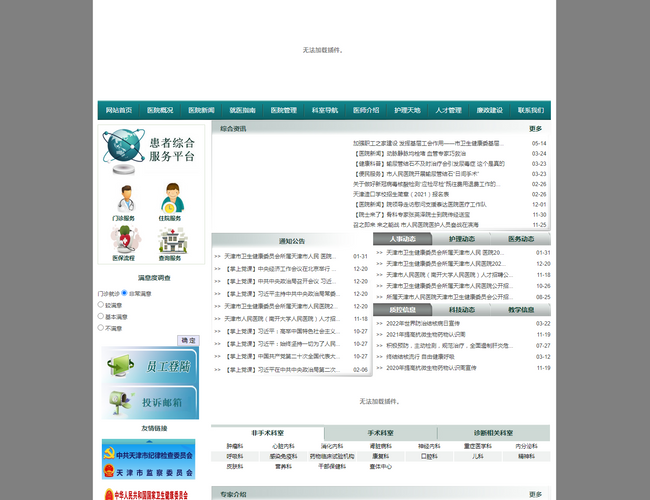This screenshot has width=650, height=500.
Task: Choose the 不满意 radio option
Action: coord(101,327)
